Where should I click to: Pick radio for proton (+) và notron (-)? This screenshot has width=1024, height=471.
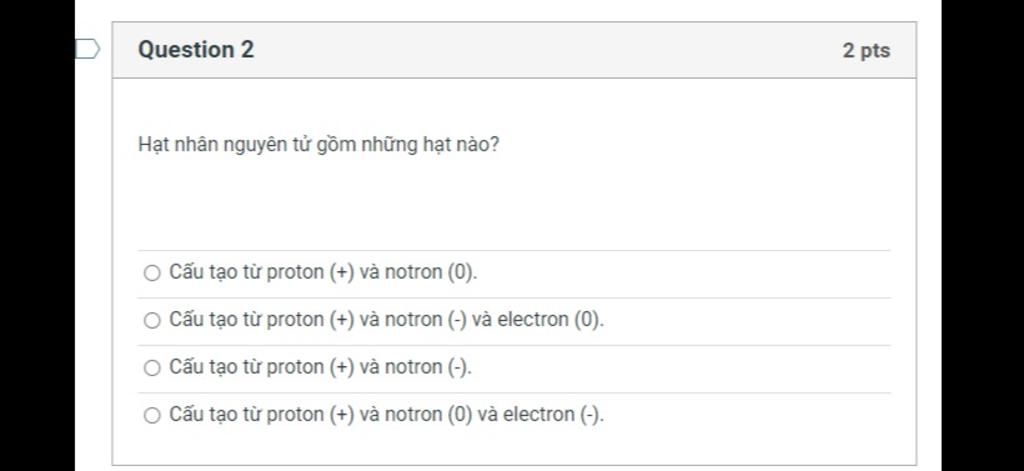[152, 368]
